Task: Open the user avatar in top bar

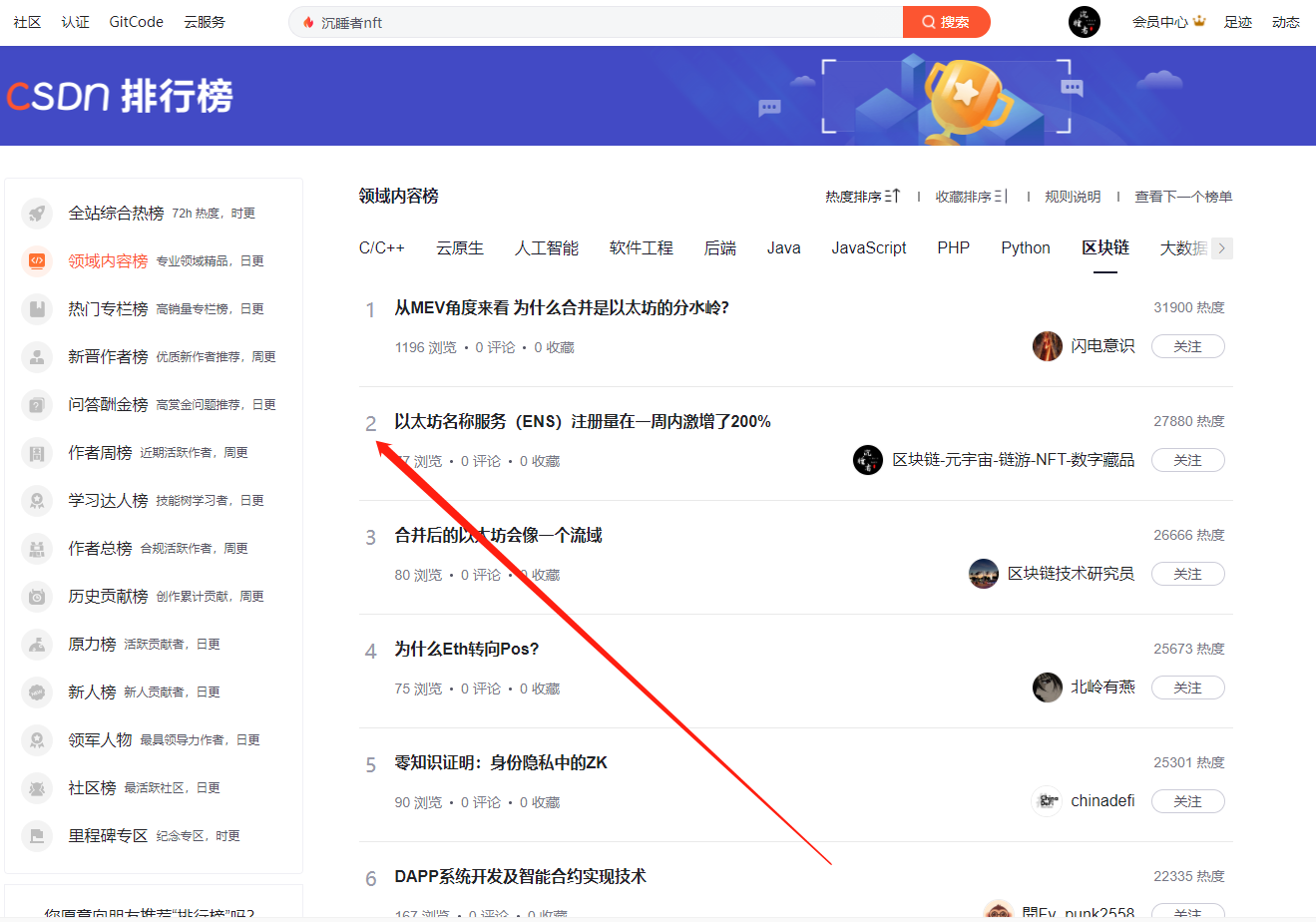Action: coord(1085,22)
